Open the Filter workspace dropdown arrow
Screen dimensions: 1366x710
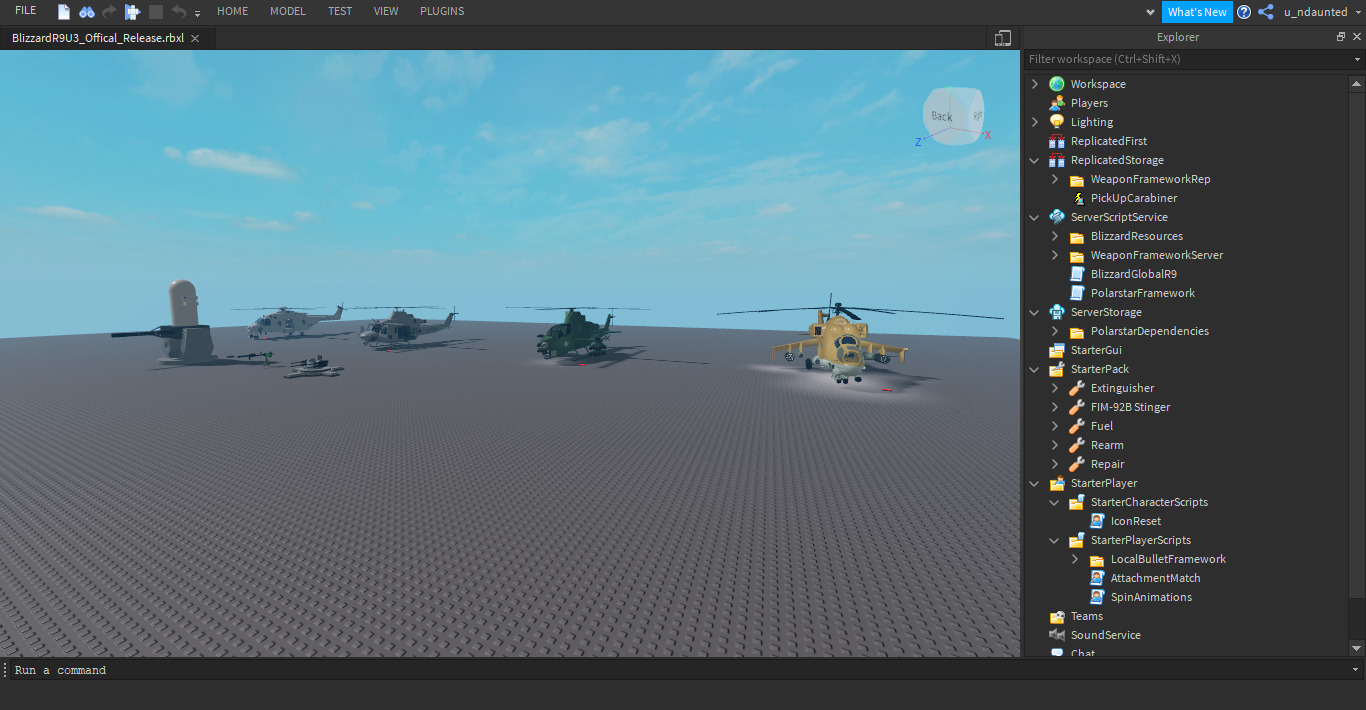[1357, 59]
